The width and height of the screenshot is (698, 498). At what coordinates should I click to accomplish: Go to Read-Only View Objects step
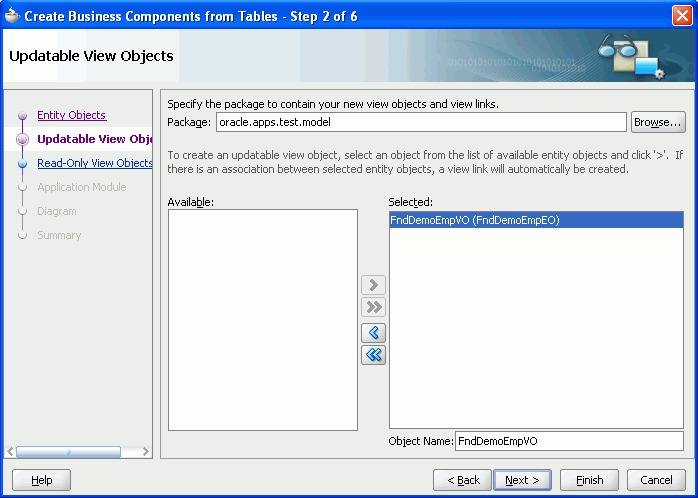95,163
